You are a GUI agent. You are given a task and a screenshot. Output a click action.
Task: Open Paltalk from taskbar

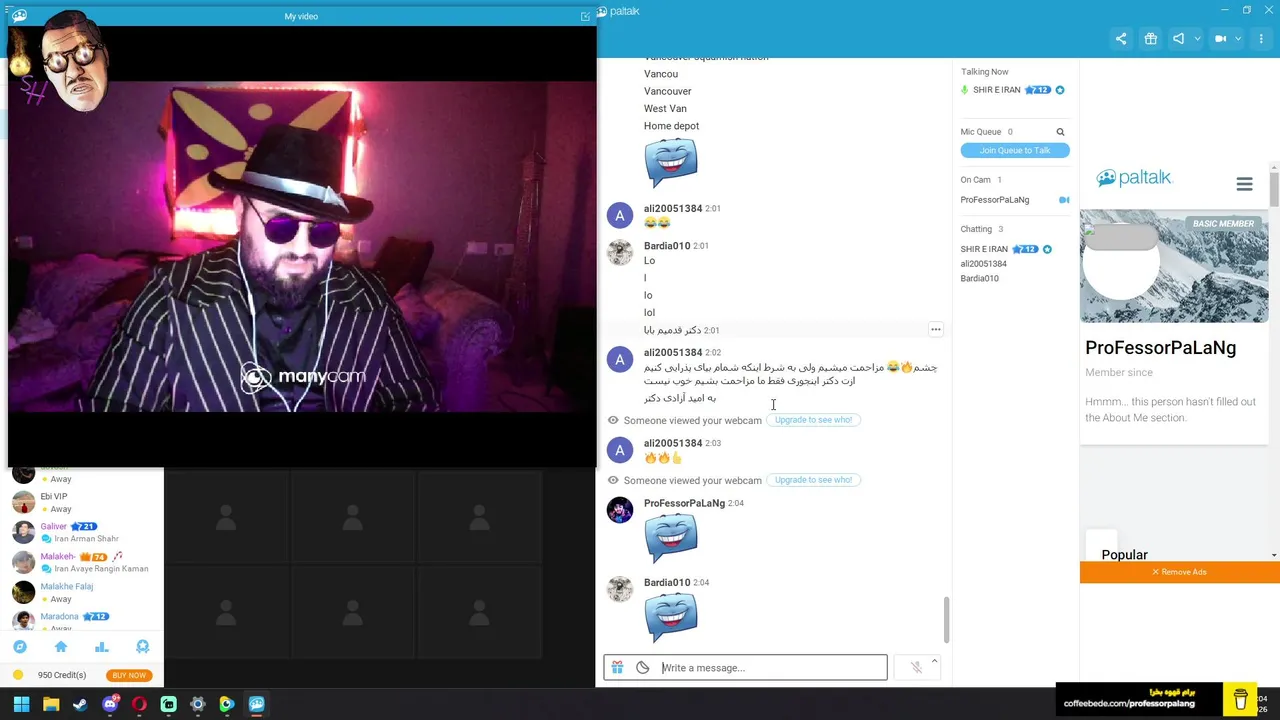(257, 704)
